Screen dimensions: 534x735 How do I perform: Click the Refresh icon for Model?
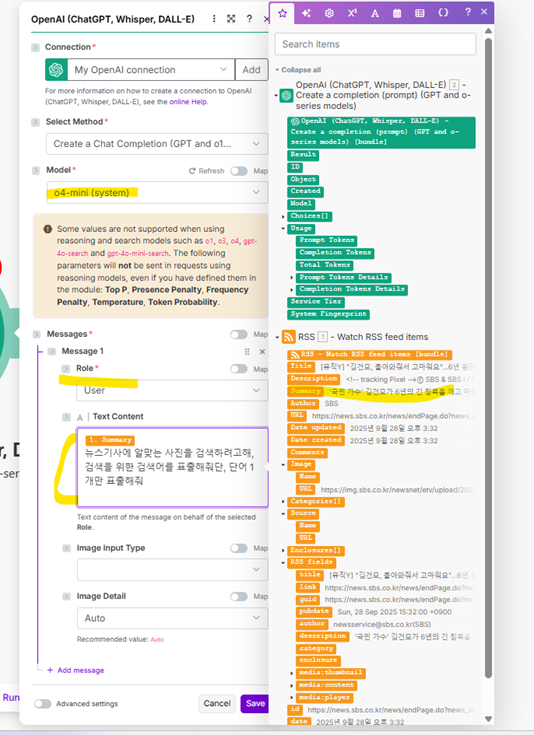(x=192, y=171)
